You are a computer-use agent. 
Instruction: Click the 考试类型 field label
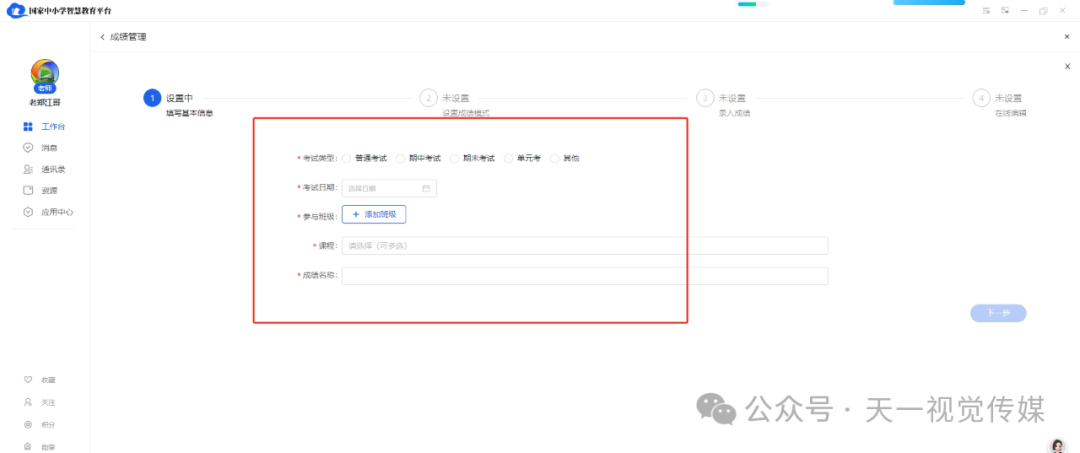(x=318, y=158)
